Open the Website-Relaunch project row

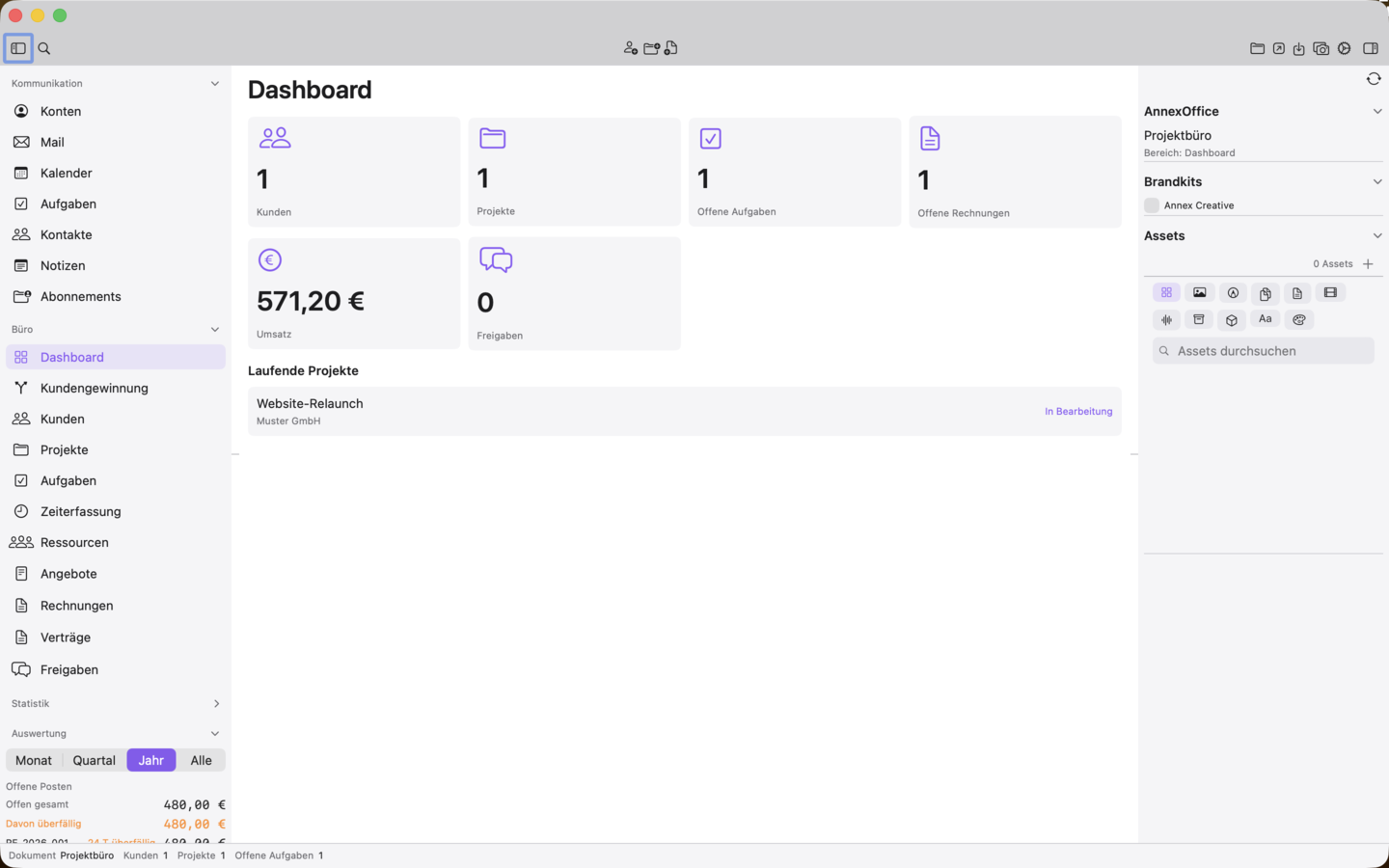point(685,412)
